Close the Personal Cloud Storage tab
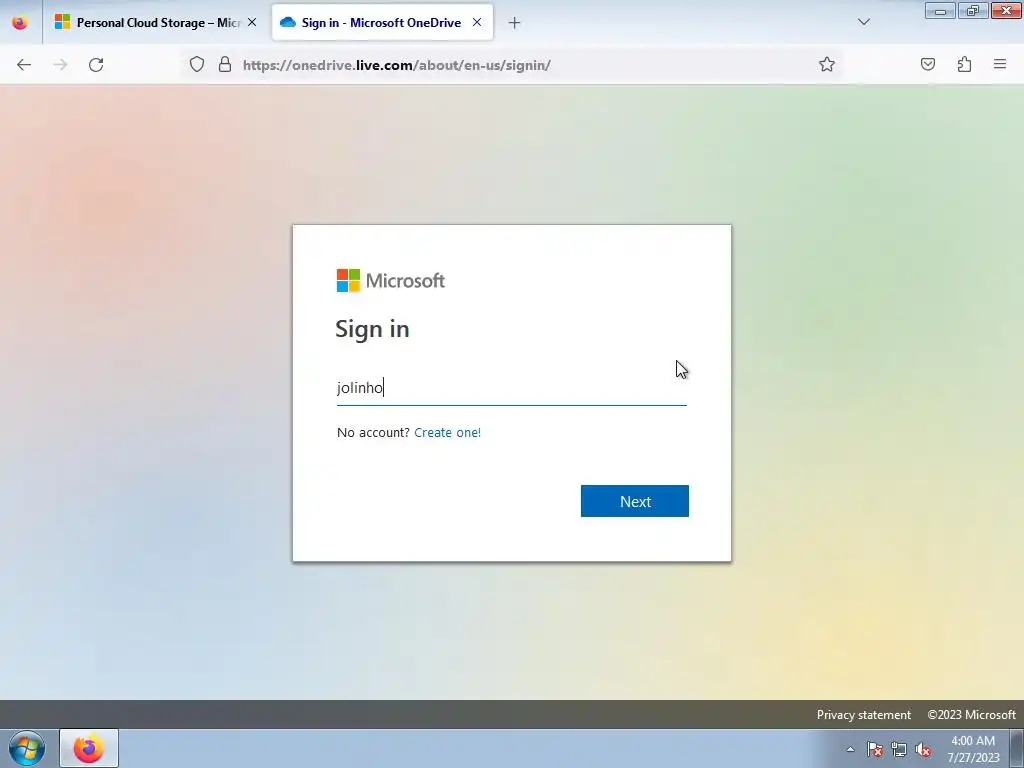Image resolution: width=1024 pixels, height=768 pixels. click(252, 22)
